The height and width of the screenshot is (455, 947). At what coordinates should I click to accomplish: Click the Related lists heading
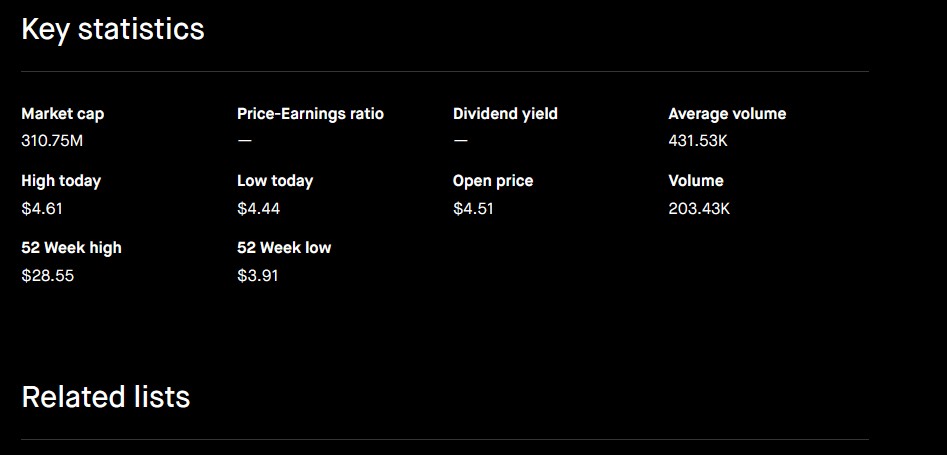coord(106,397)
